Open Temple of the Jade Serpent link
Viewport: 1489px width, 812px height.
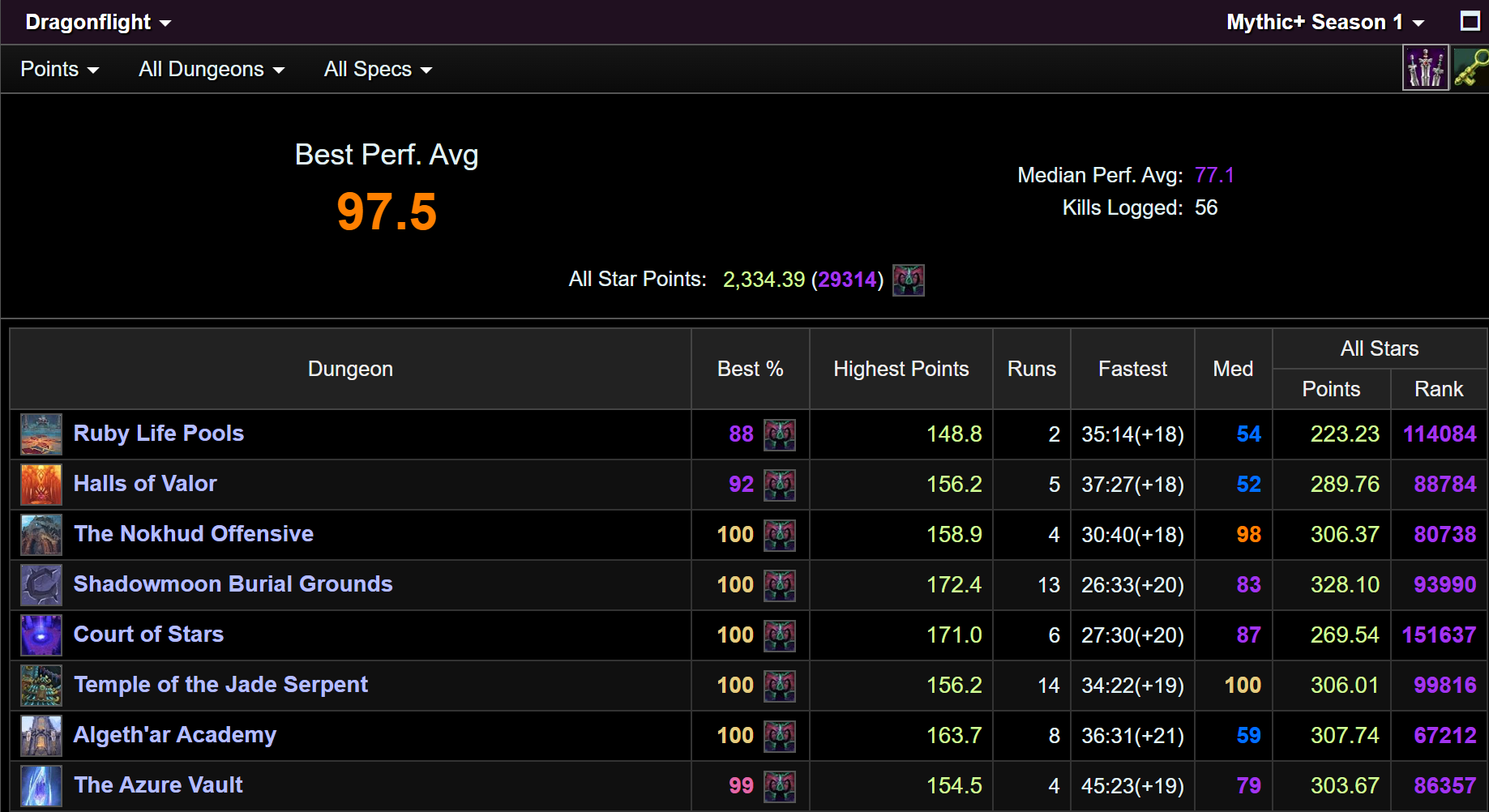click(221, 685)
